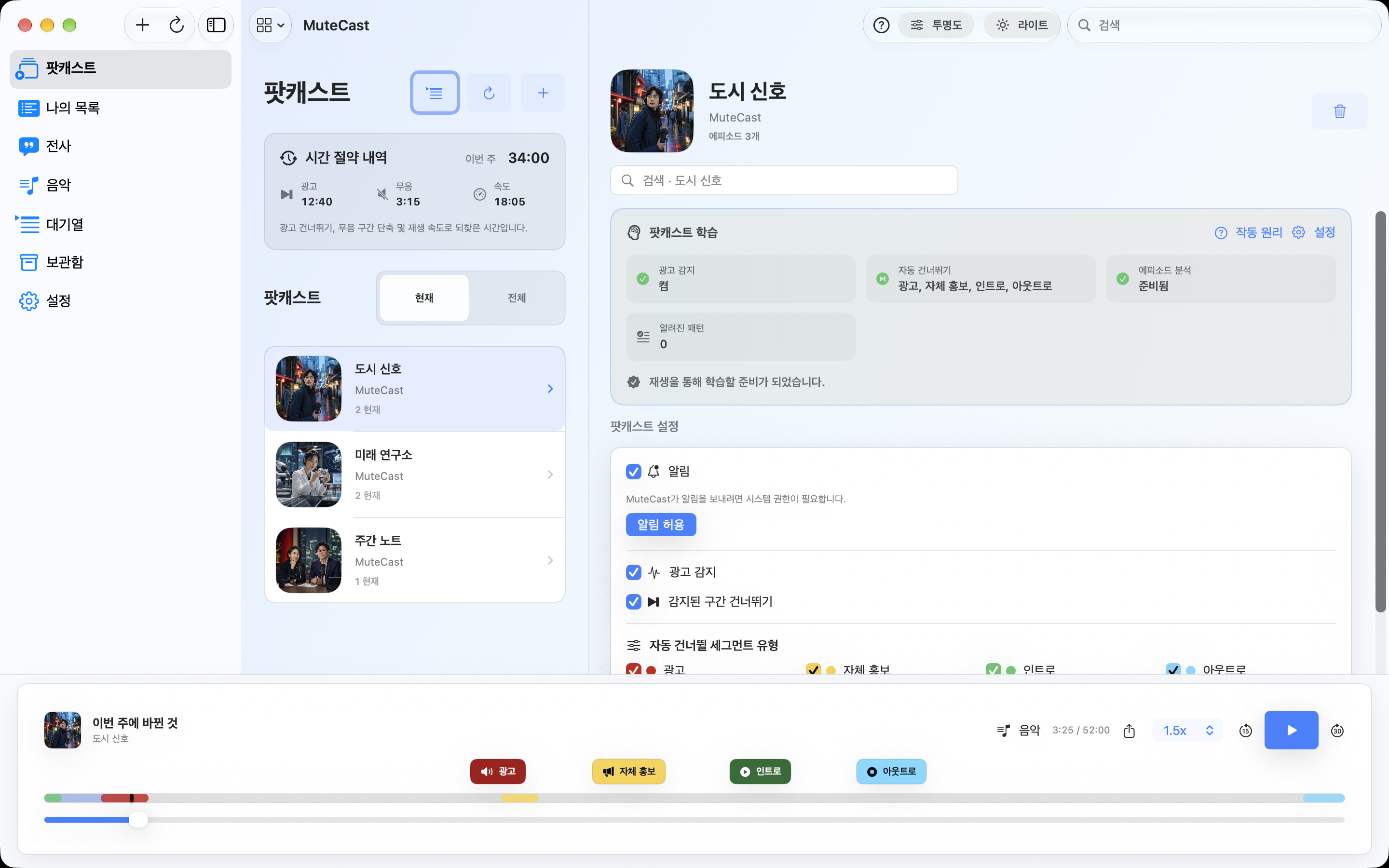Expand the 도시 신호 podcast row chevron

(550, 389)
